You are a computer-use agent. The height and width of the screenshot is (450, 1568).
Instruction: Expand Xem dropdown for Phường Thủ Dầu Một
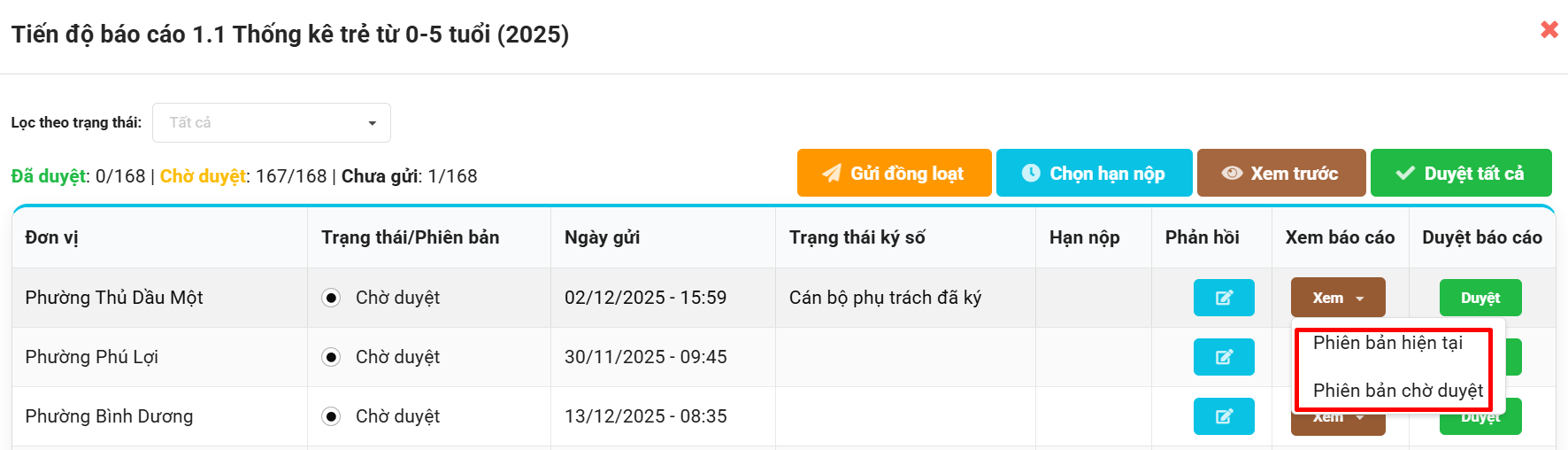pyautogui.click(x=1338, y=298)
